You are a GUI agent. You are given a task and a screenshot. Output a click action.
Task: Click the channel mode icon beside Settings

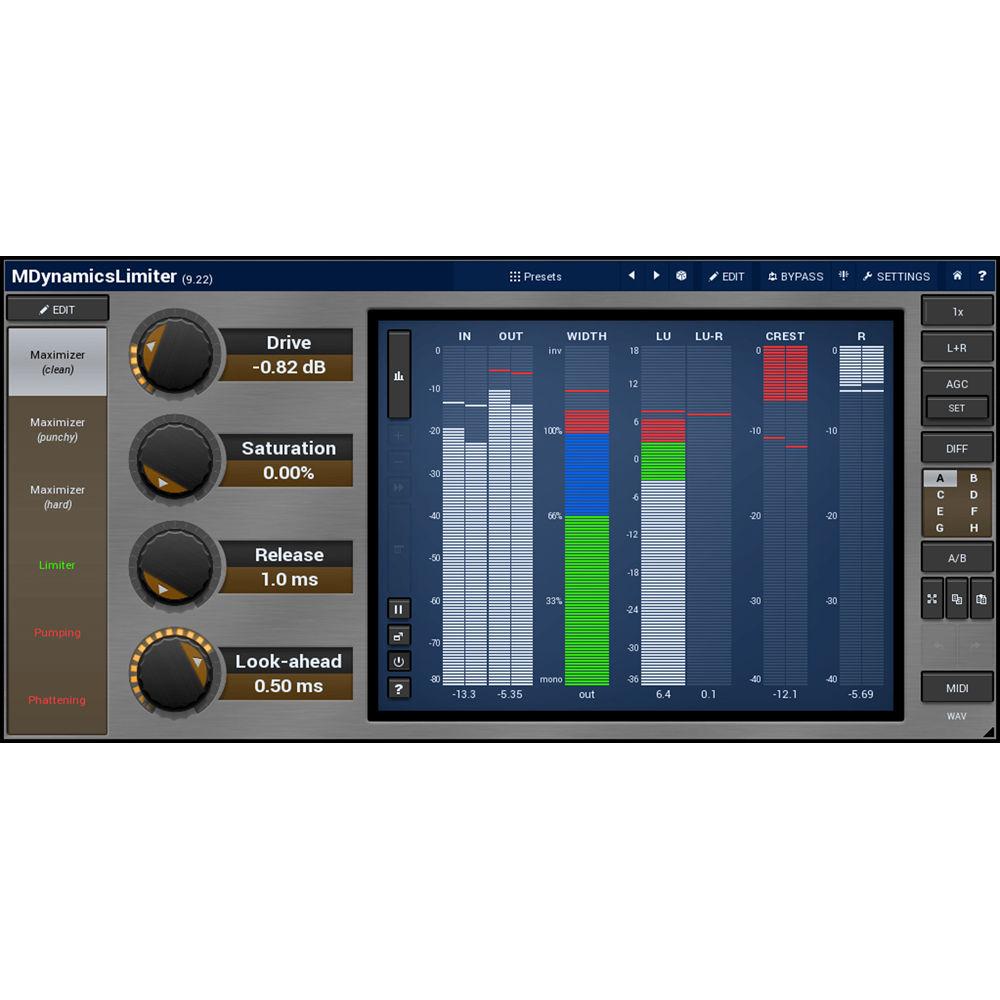pos(843,276)
